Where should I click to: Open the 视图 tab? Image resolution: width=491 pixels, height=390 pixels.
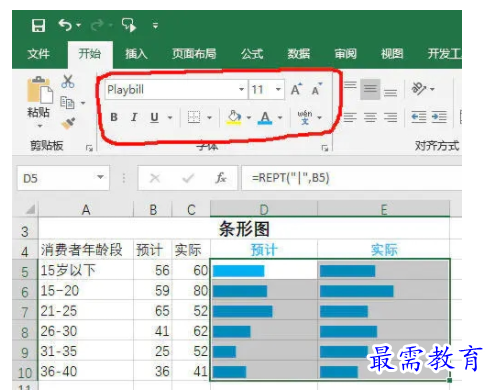pyautogui.click(x=392, y=54)
